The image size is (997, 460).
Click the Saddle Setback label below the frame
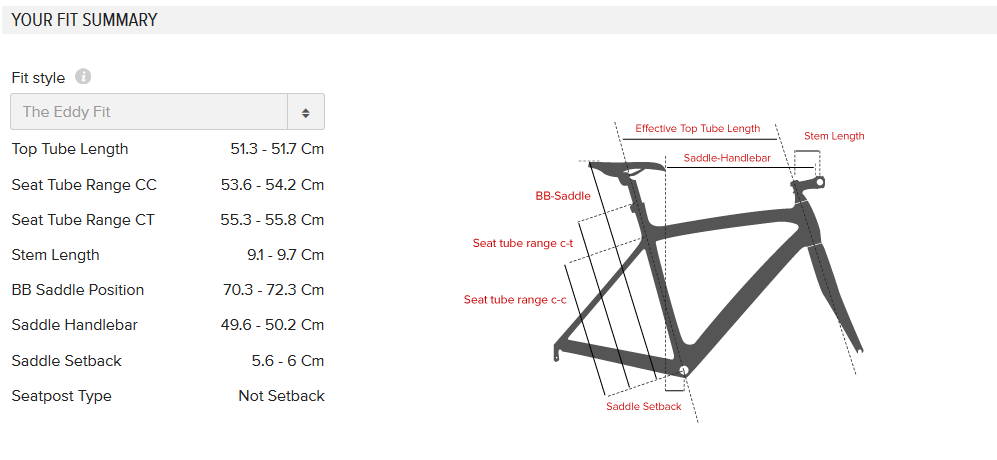643,406
